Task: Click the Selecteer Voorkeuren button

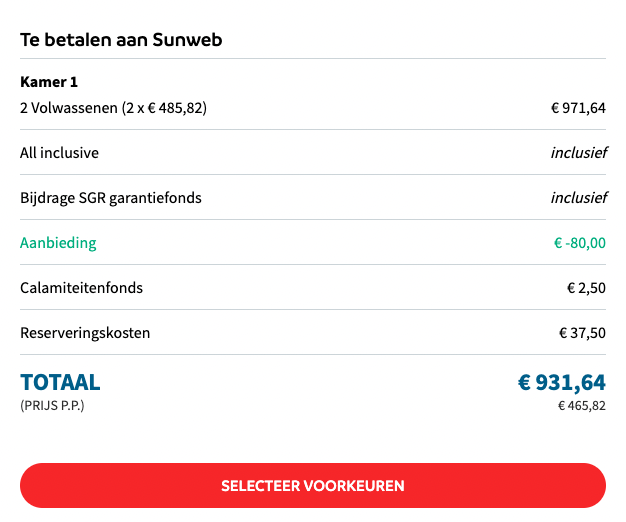Action: pyautogui.click(x=312, y=486)
